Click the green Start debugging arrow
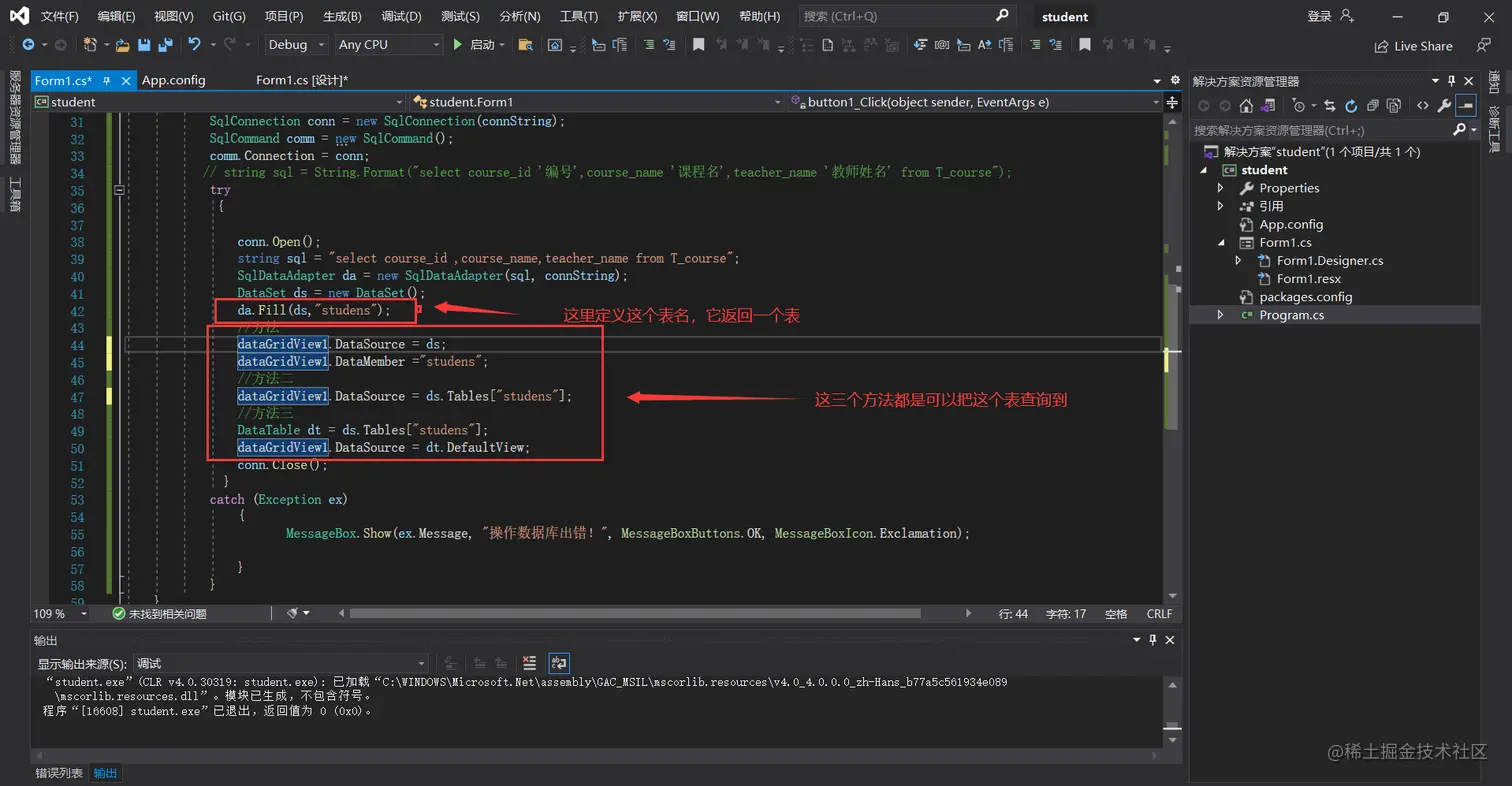The height and width of the screenshot is (786, 1512). [457, 45]
